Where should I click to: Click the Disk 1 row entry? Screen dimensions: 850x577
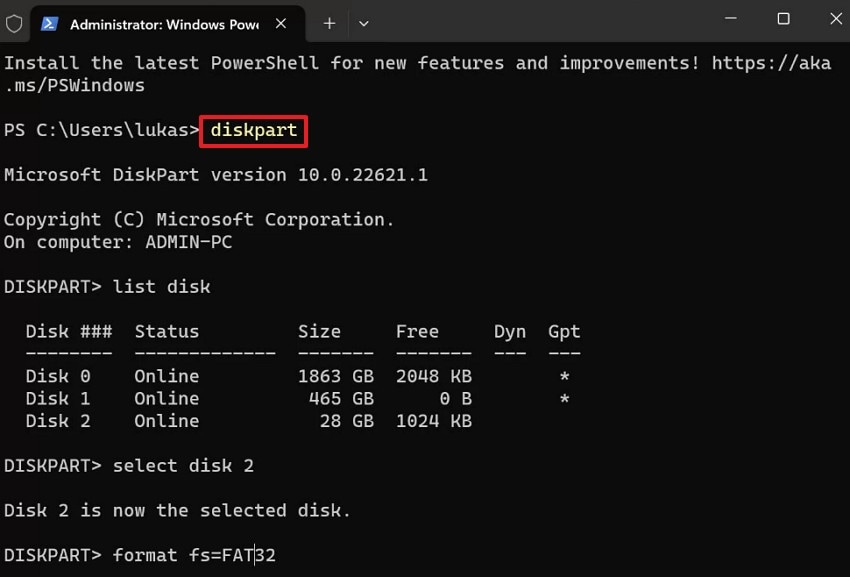[x=58, y=398]
